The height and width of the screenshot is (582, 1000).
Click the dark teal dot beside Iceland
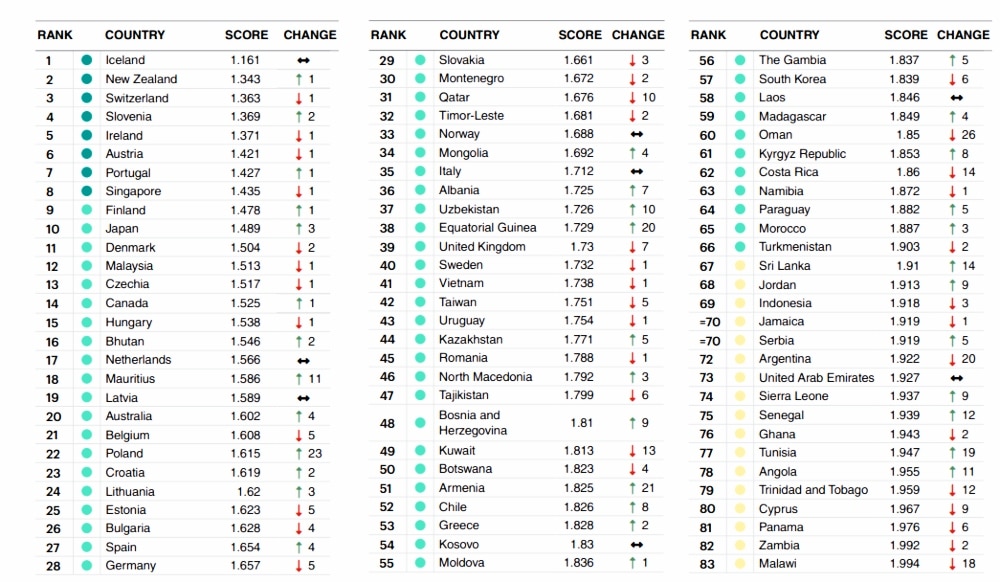point(87,60)
